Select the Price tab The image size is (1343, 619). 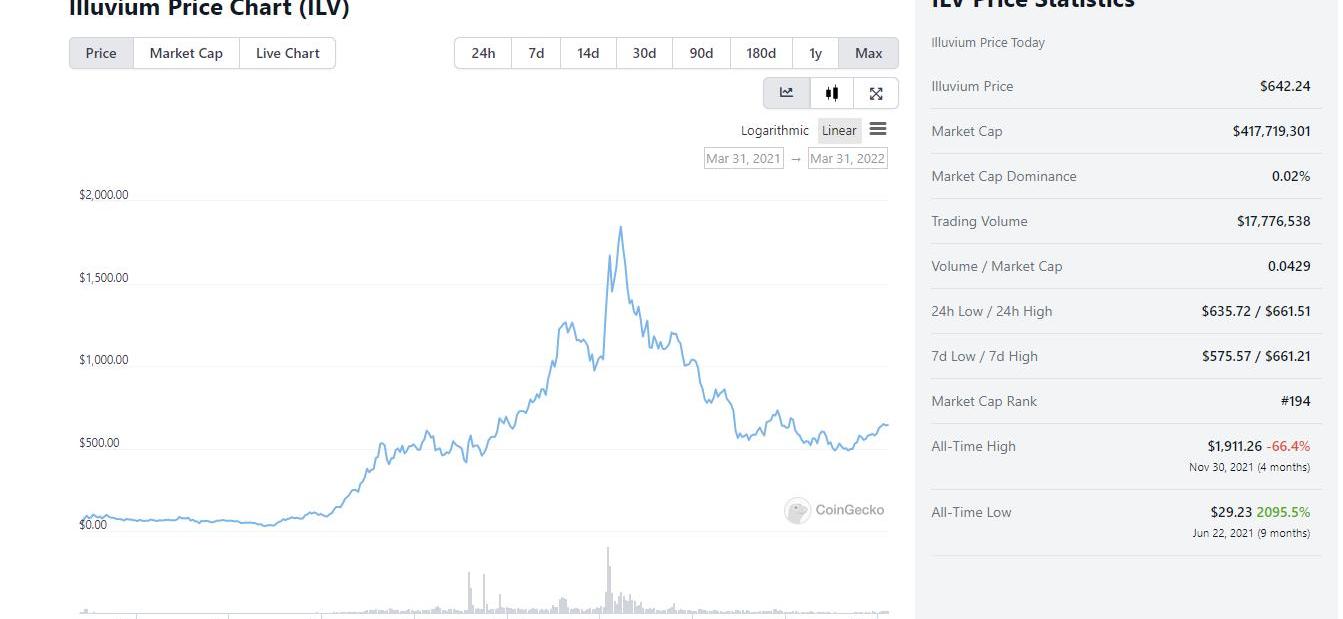click(x=101, y=53)
